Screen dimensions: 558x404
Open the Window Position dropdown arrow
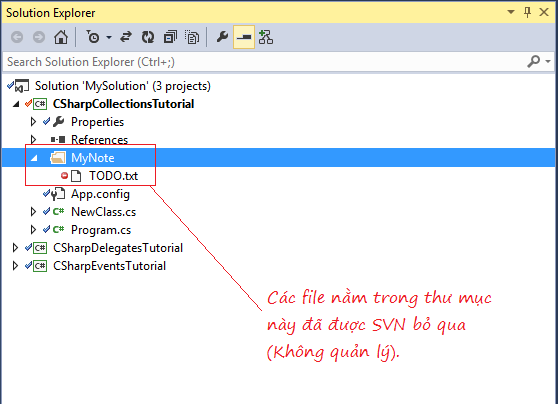[511, 12]
